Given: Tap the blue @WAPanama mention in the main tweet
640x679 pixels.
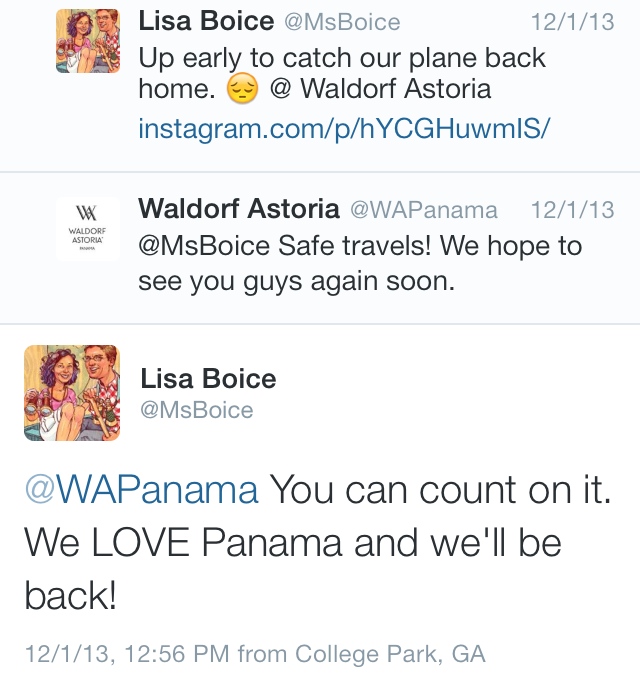Looking at the screenshot, I should pyautogui.click(x=140, y=491).
